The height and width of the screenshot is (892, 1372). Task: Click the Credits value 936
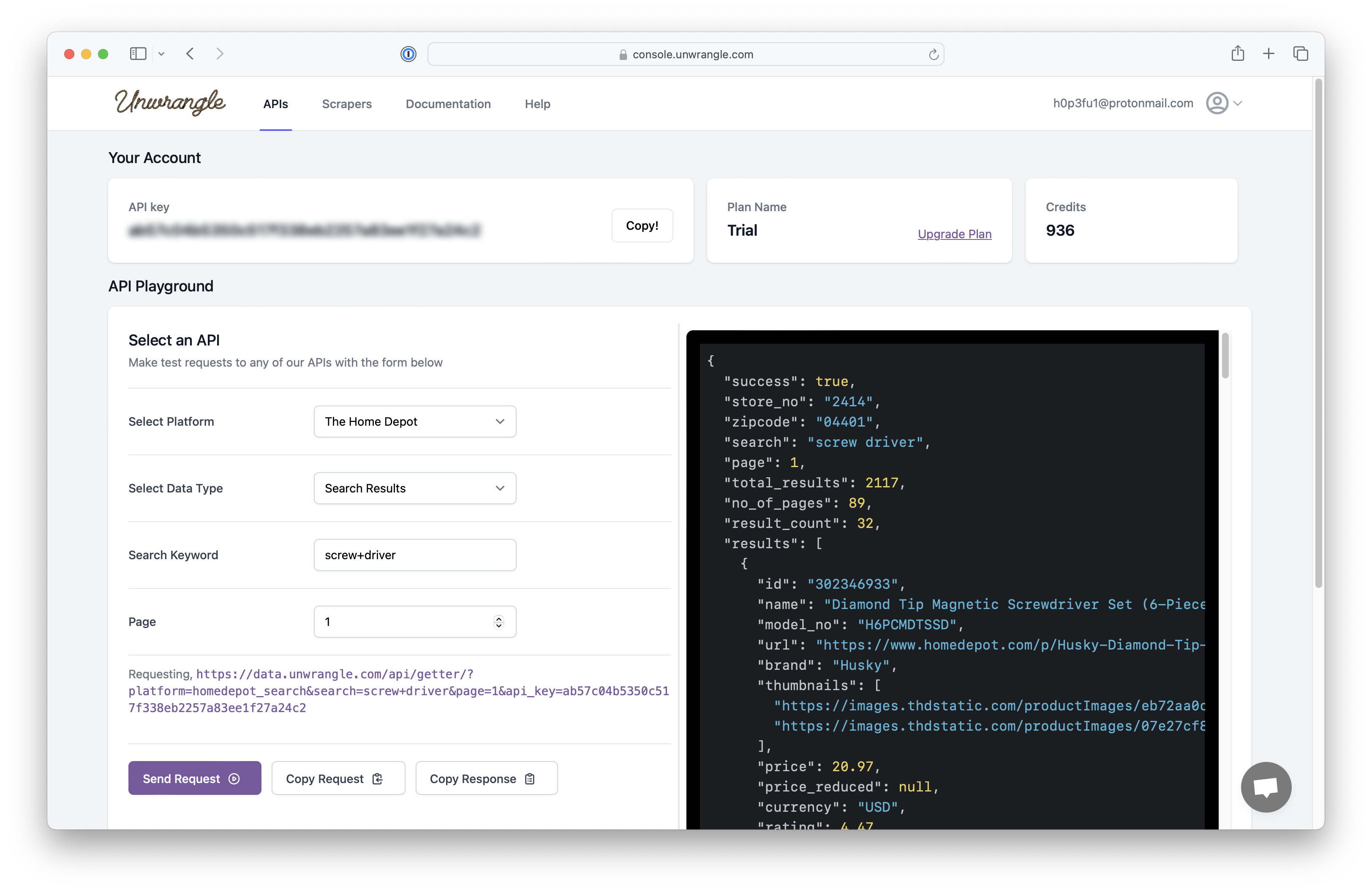click(1059, 231)
